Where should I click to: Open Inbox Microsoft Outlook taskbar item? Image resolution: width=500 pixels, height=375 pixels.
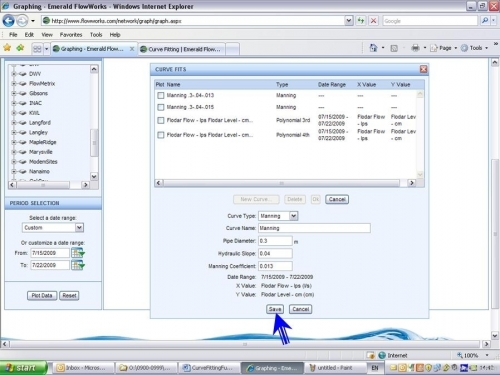pos(82,368)
